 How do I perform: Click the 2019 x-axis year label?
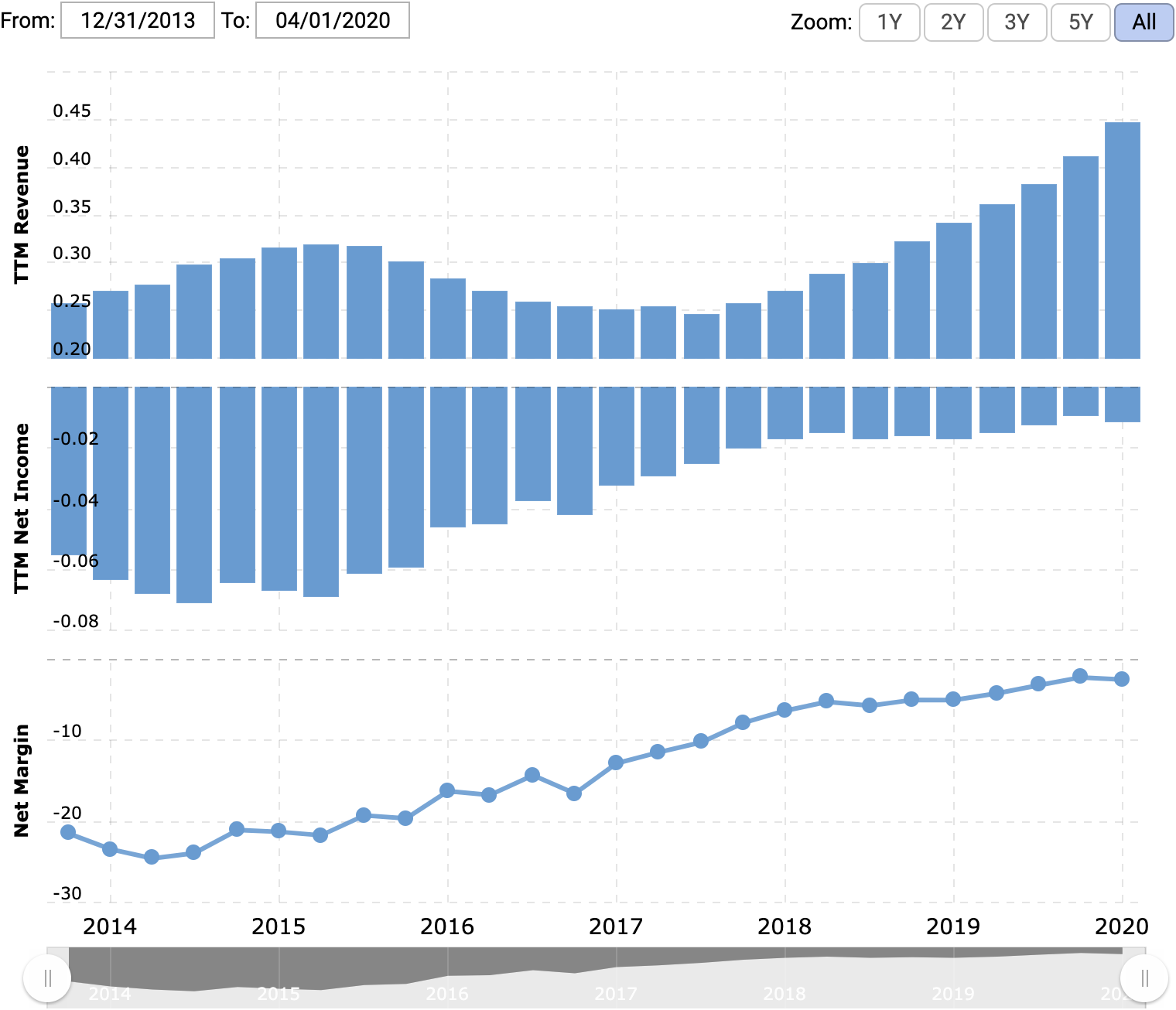(x=953, y=926)
